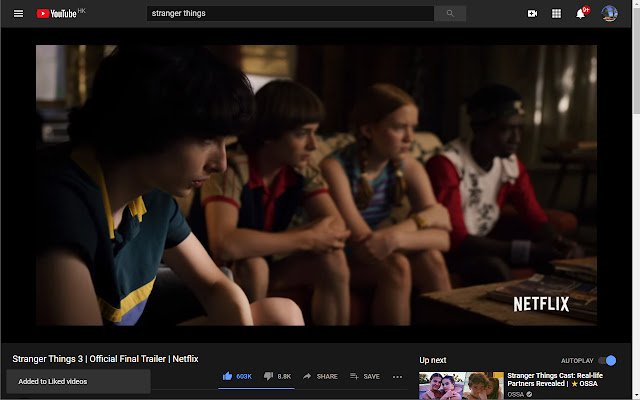The image size is (640, 400).
Task: Open the create video camera icon
Action: [x=532, y=13]
